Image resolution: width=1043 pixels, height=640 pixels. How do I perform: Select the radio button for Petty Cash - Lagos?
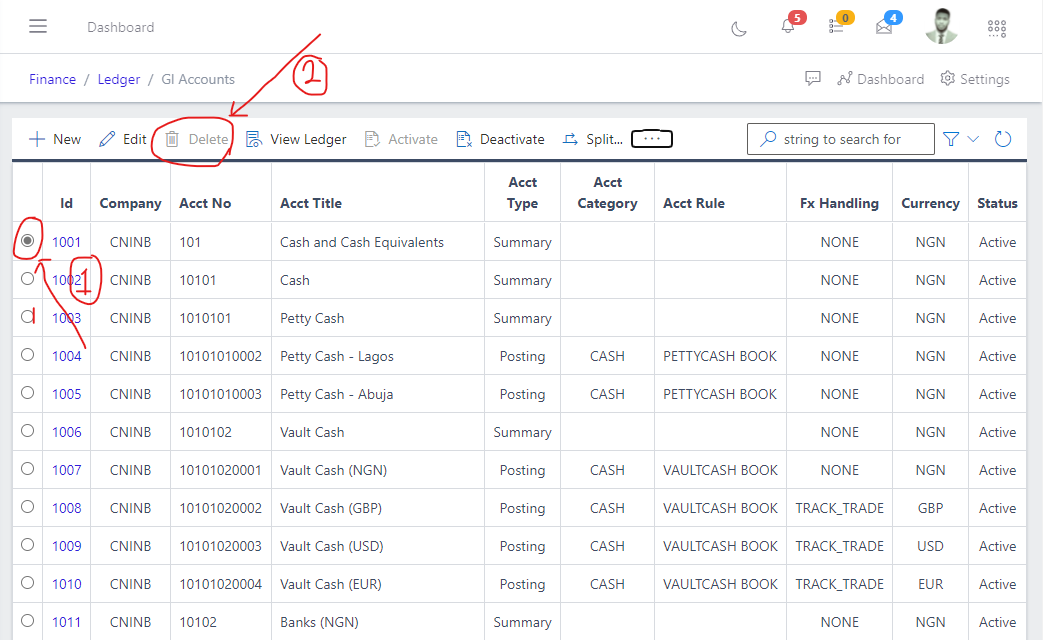[28, 355]
